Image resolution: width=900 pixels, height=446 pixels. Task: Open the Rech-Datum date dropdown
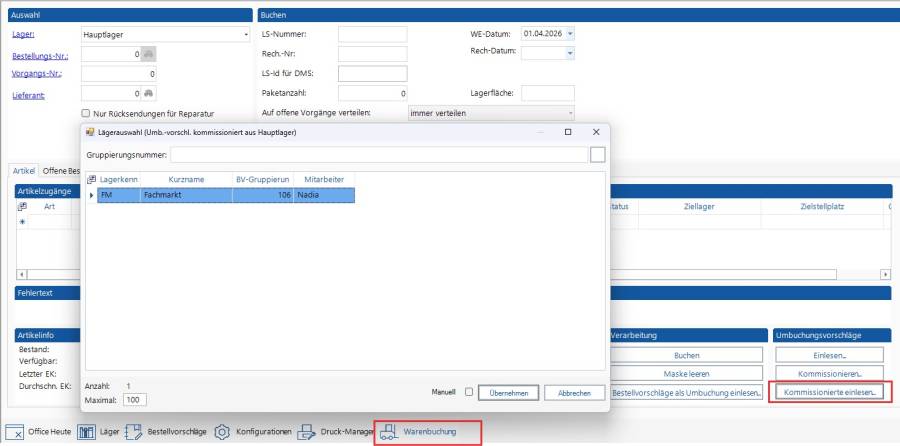570,52
